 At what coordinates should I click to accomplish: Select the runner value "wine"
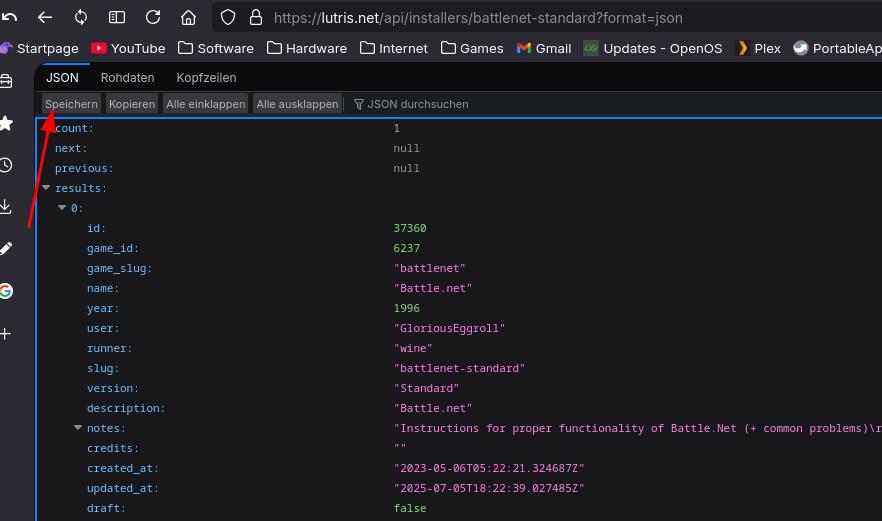[x=413, y=348]
